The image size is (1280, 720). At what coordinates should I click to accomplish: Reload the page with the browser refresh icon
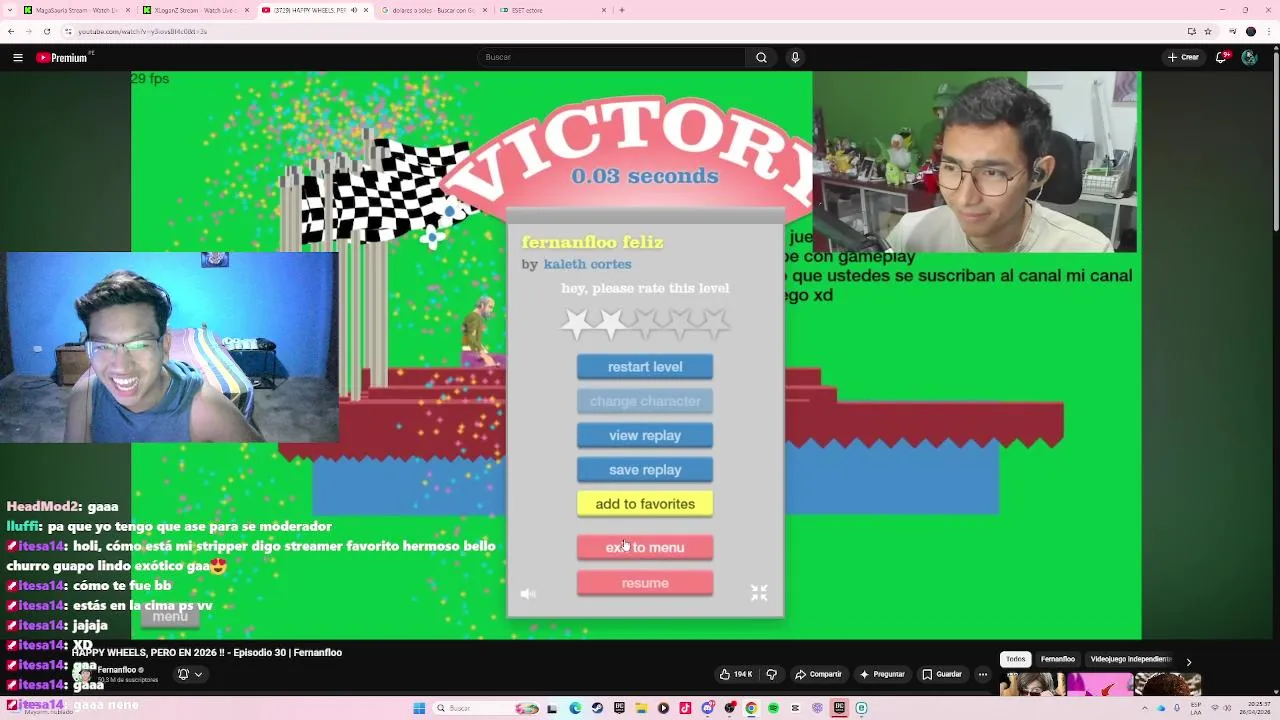46,31
